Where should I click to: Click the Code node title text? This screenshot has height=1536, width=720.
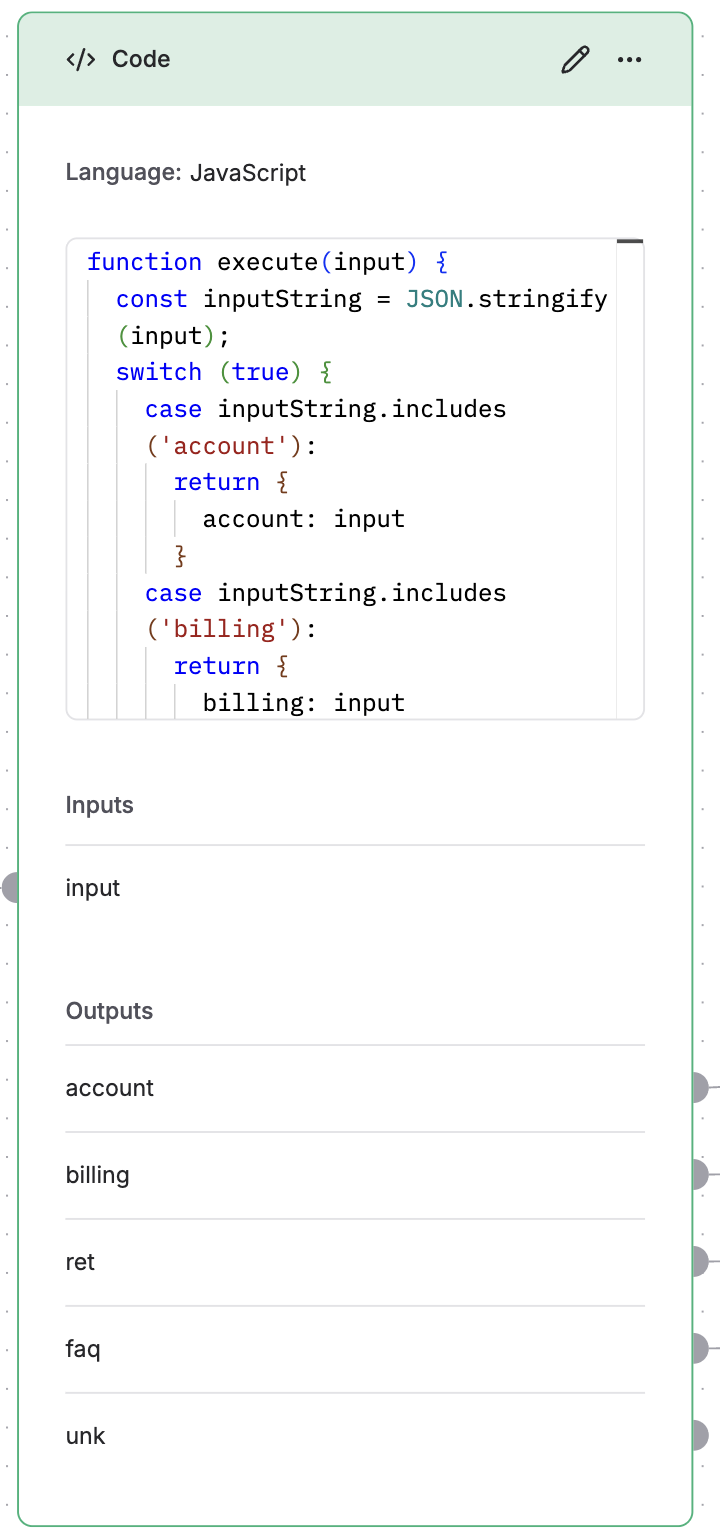(x=141, y=59)
